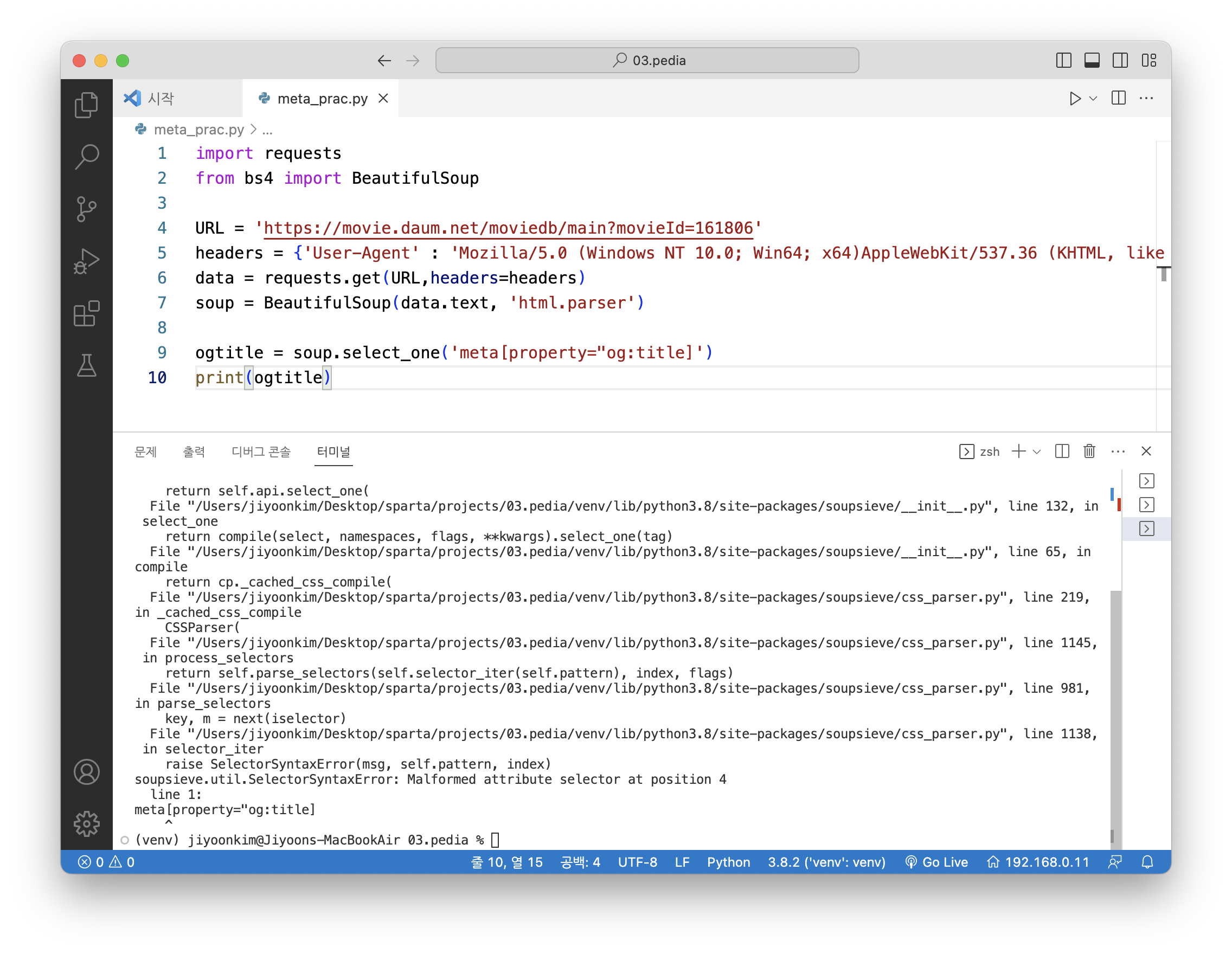This screenshot has height=954, width=1232.
Task: Go back with the left arrow
Action: (384, 60)
